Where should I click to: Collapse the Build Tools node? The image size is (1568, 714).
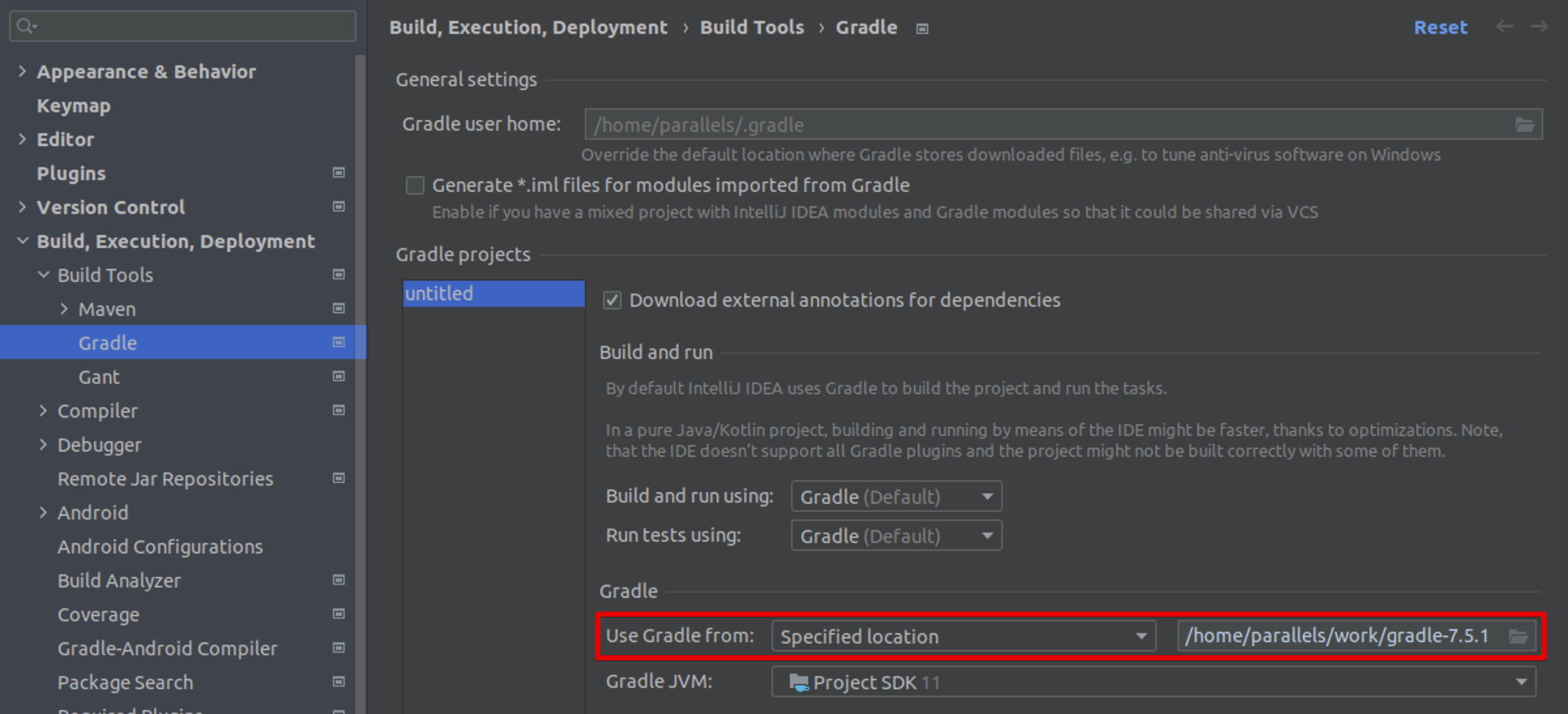[x=43, y=275]
